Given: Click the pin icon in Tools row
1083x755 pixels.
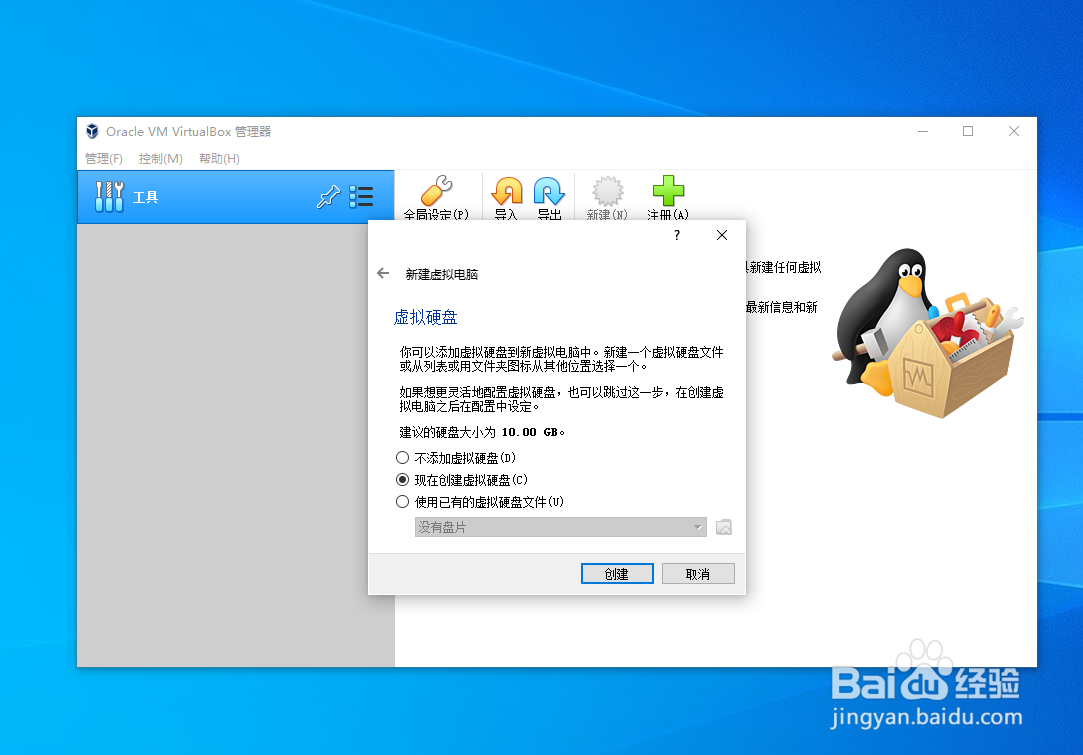Looking at the screenshot, I should click(x=328, y=197).
